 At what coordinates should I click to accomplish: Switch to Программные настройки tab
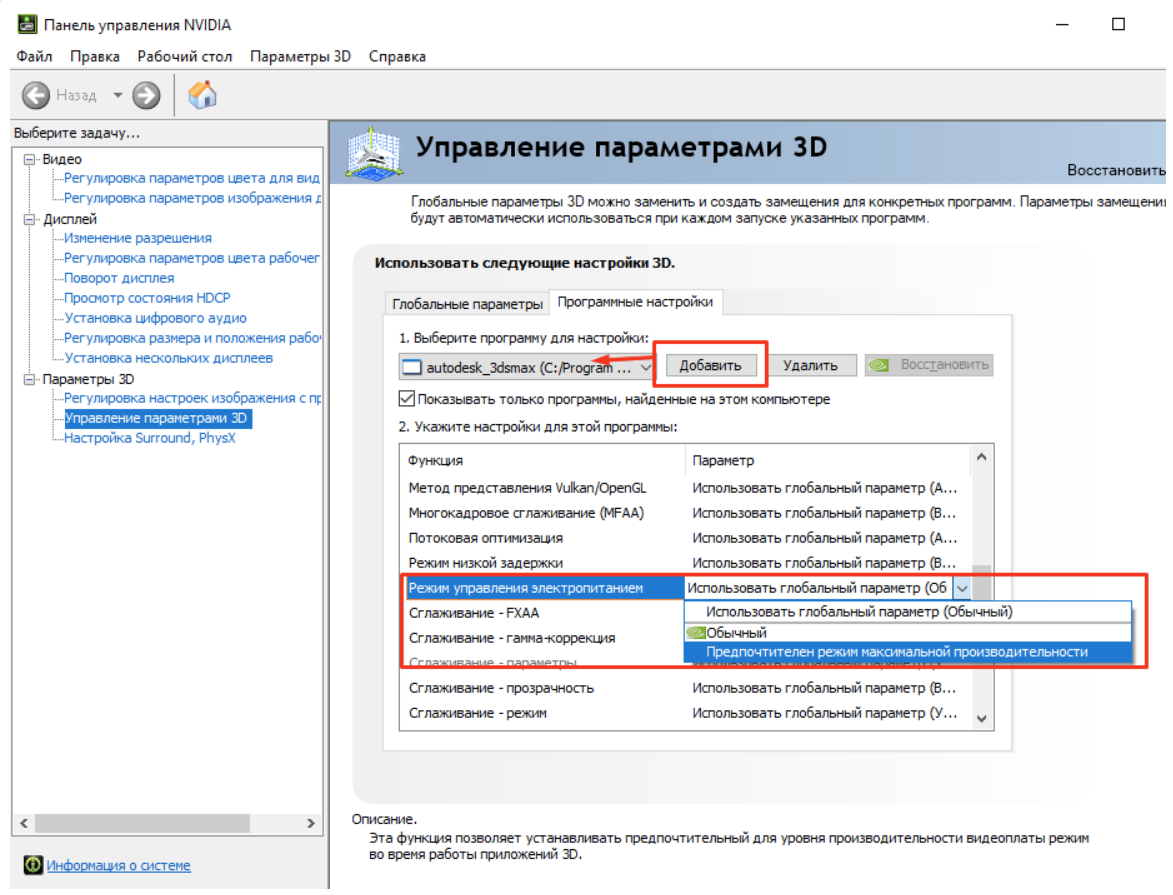pos(635,302)
